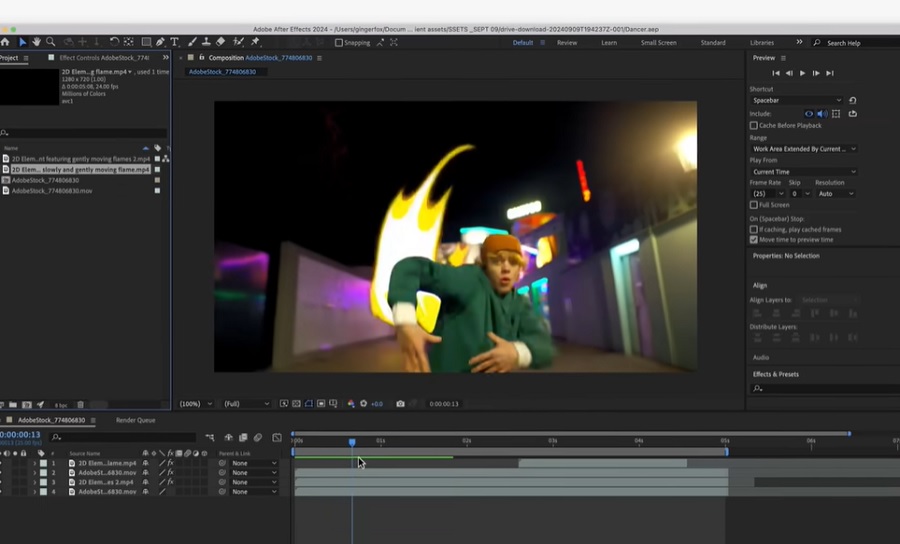The width and height of the screenshot is (900, 544).
Task: Select the Eraser tool
Action: point(220,42)
